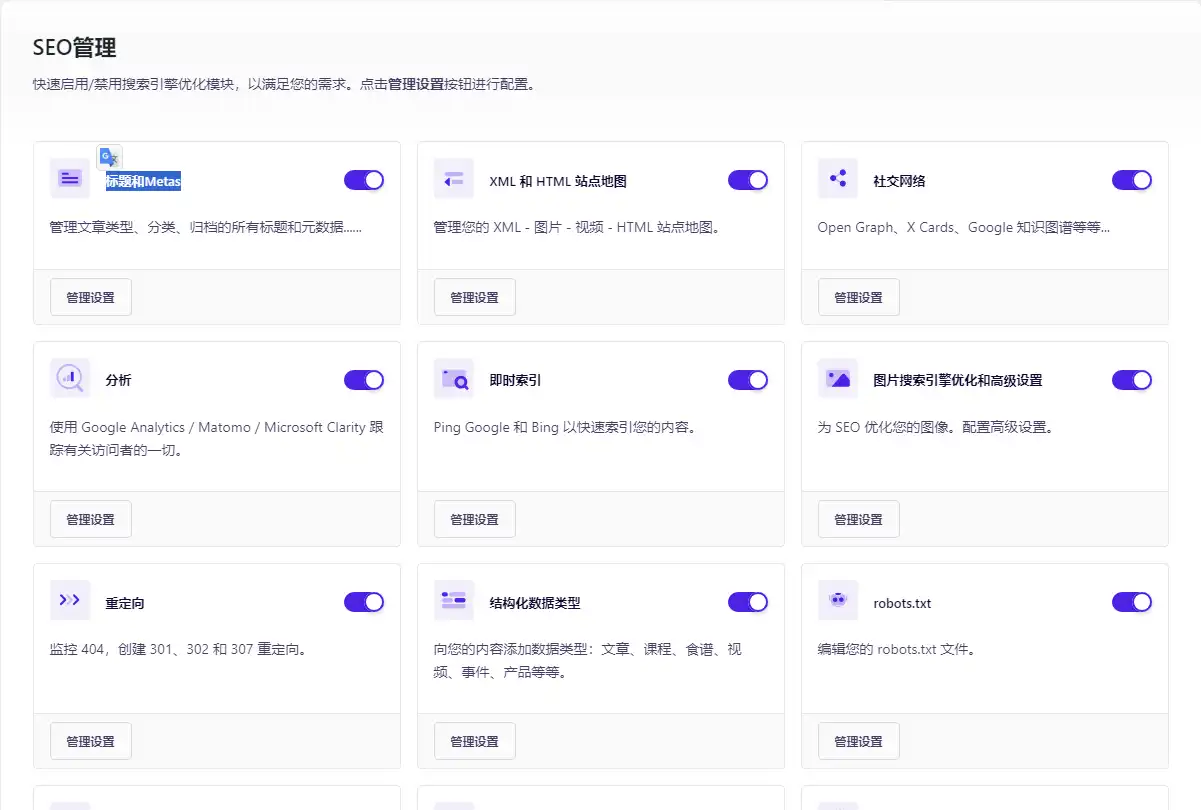Screen dimensions: 1201x810
Task: Click the 标题和Metas card icon
Action: point(68,178)
